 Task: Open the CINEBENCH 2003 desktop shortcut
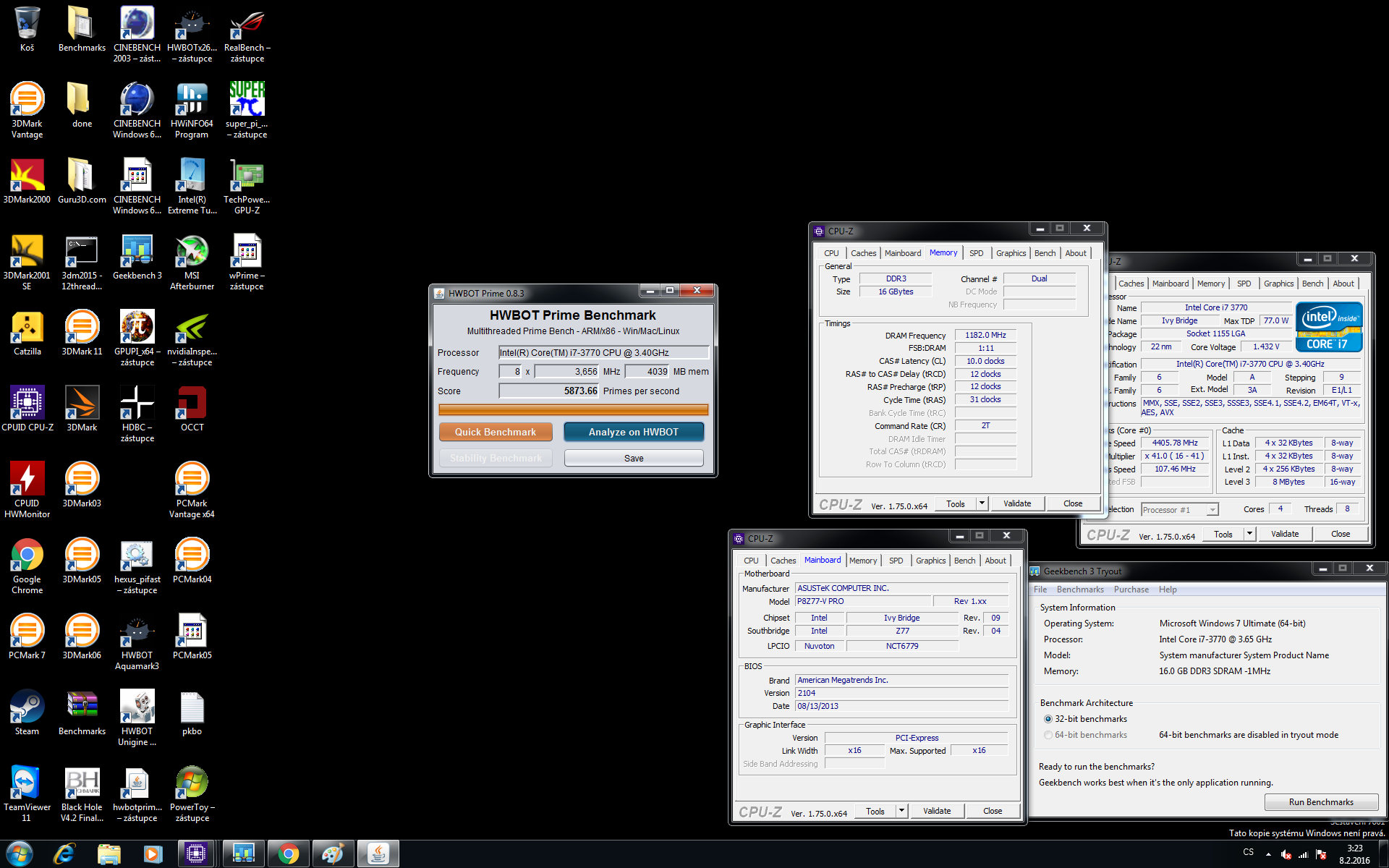(137, 34)
